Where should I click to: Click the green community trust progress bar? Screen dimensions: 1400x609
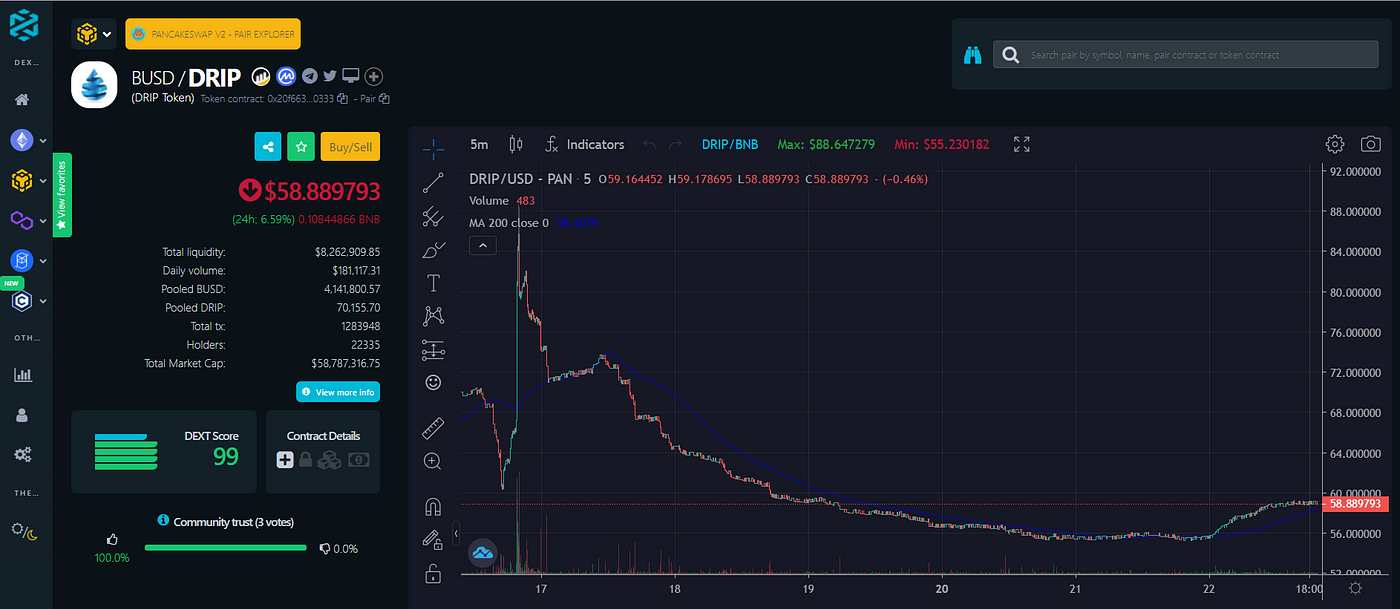point(226,547)
